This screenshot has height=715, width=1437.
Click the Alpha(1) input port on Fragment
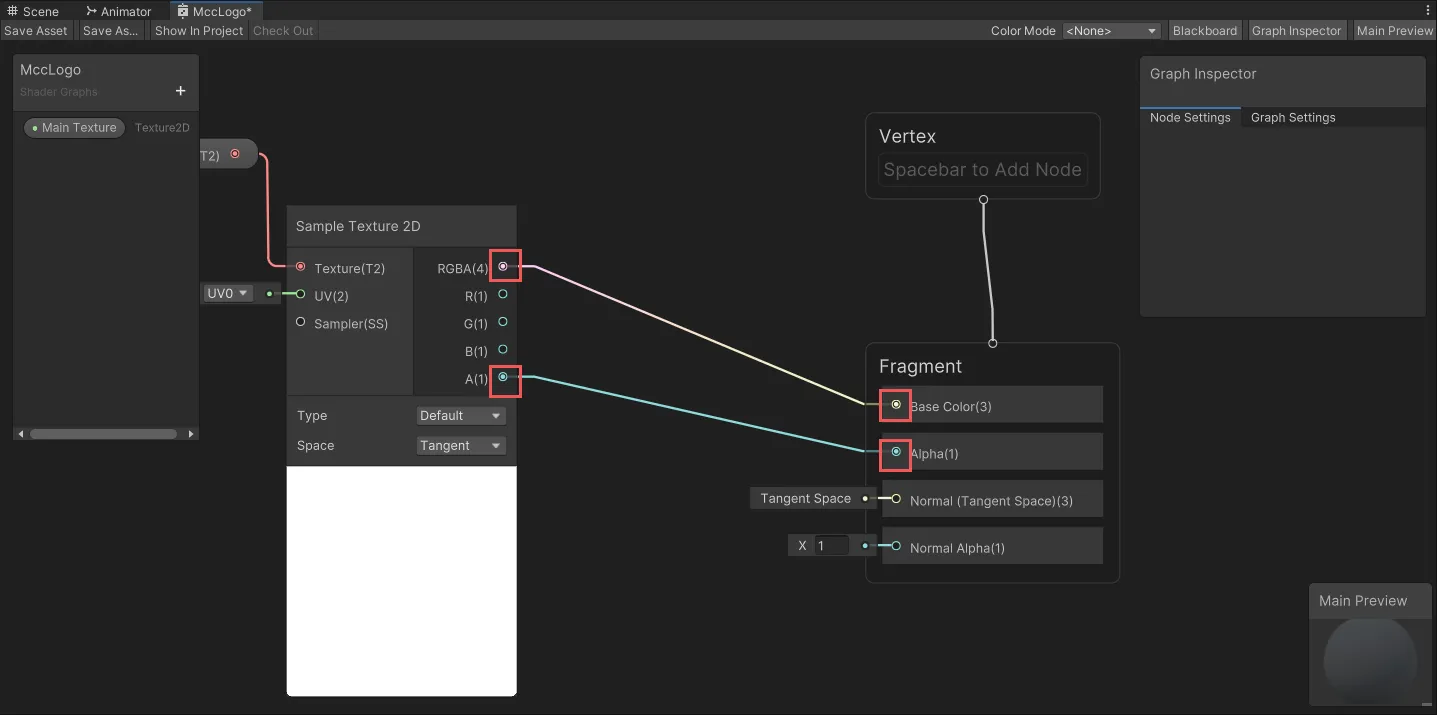[896, 452]
